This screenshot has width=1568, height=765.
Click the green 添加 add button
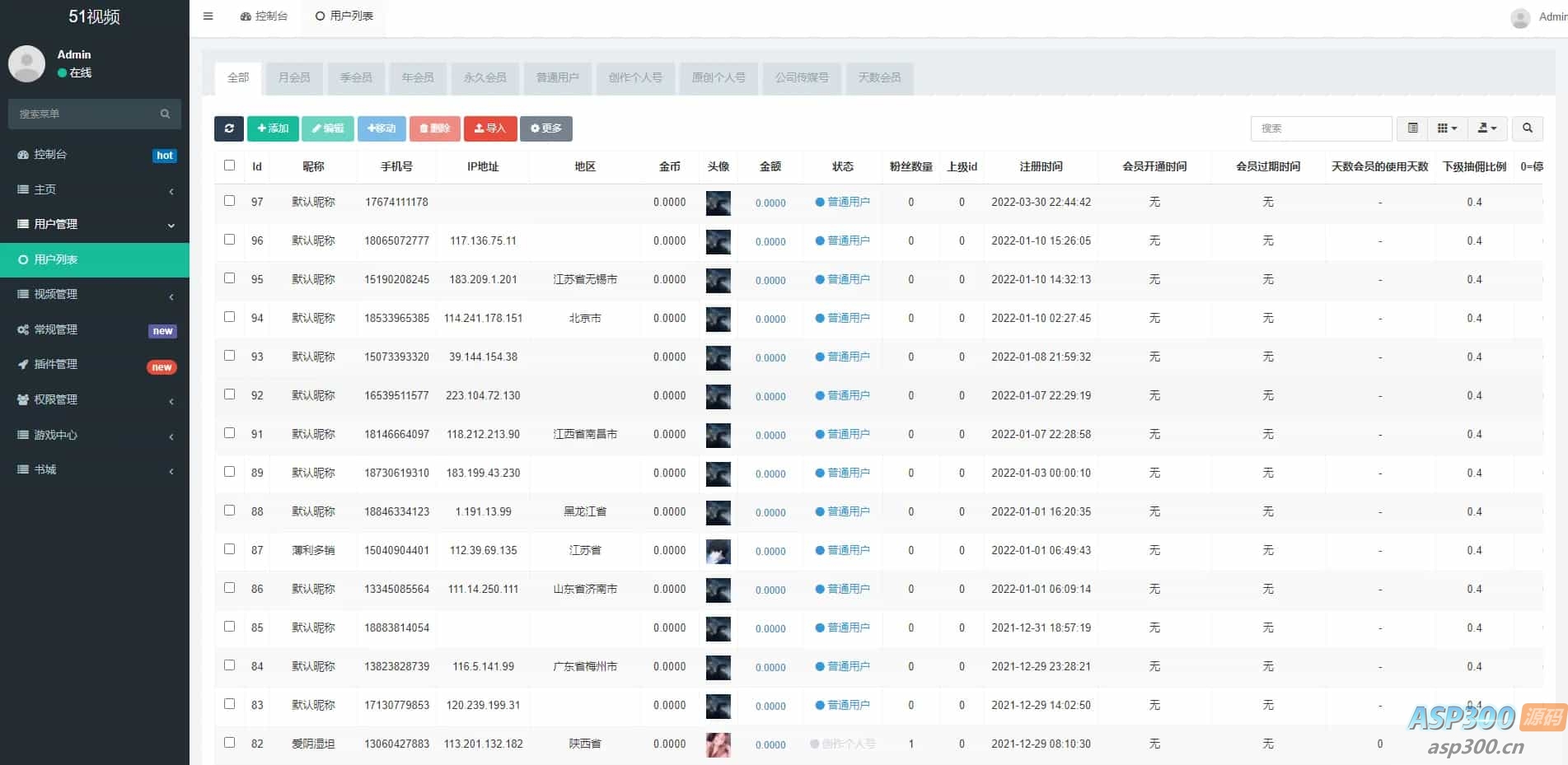[273, 128]
